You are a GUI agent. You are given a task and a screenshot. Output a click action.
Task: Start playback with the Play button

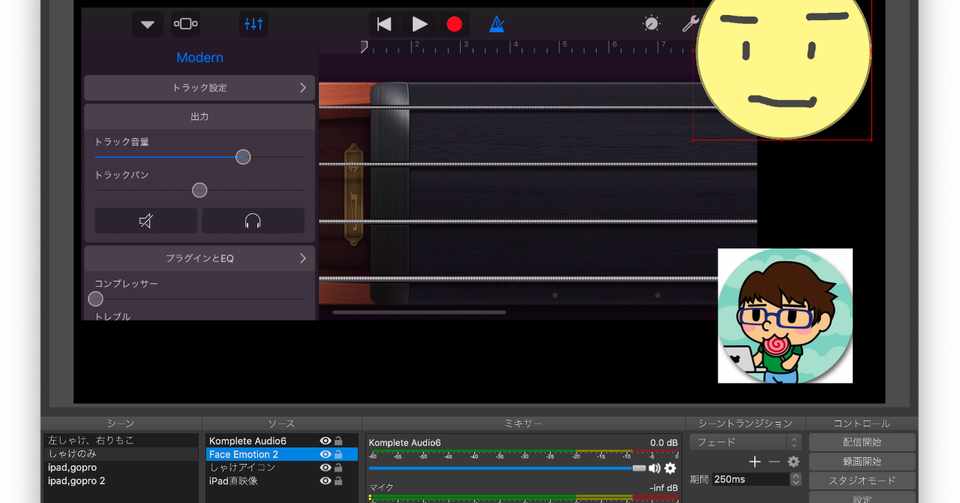(x=420, y=24)
